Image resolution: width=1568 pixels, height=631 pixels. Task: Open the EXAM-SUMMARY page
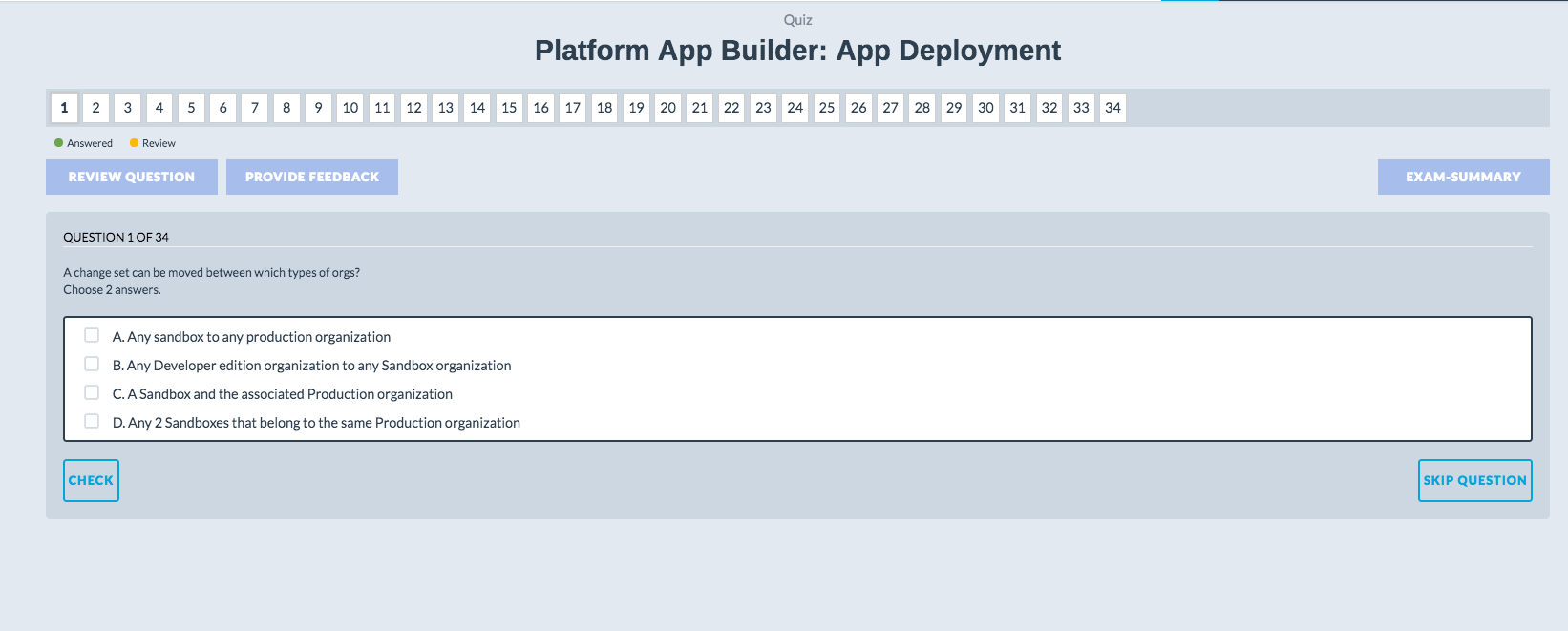tap(1463, 177)
